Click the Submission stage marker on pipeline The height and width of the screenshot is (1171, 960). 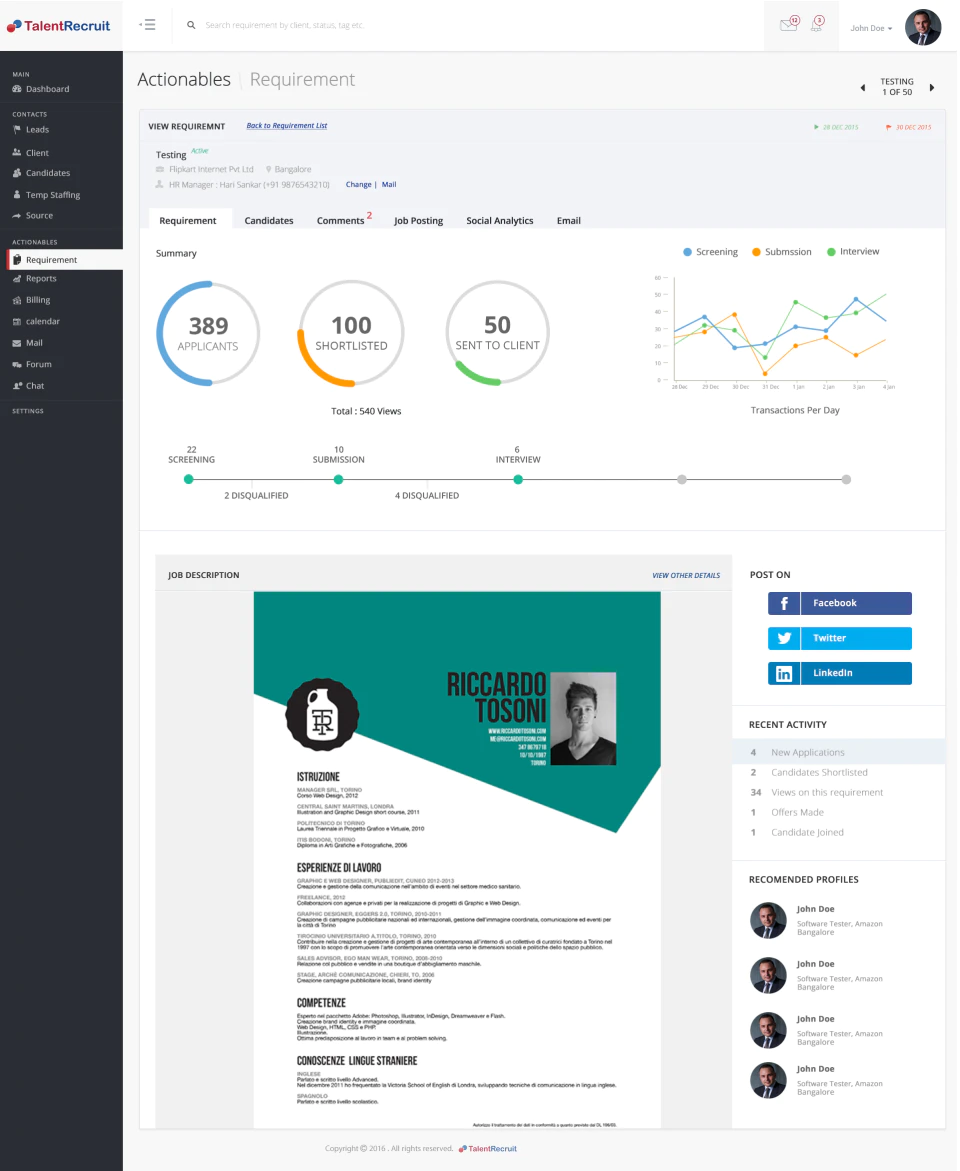tap(339, 480)
